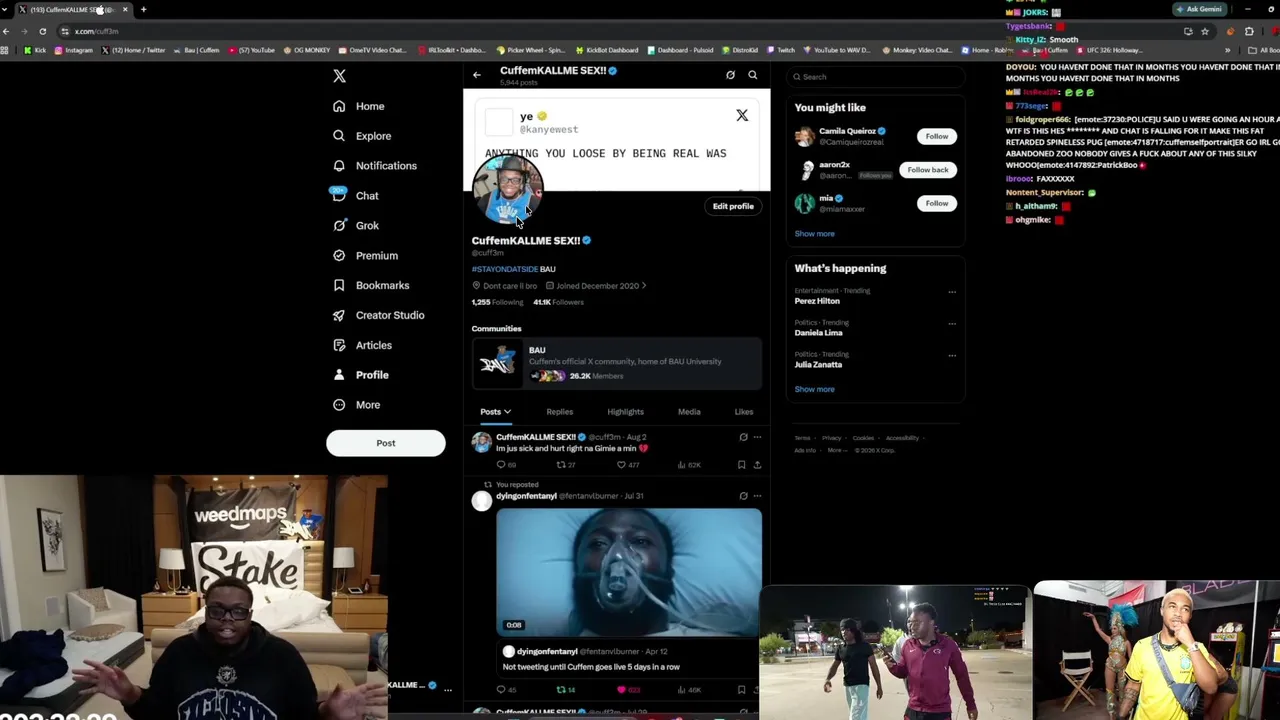Click Grok icon on the dyingonfentanyl repost
The image size is (1280, 720).
pyautogui.click(x=743, y=496)
